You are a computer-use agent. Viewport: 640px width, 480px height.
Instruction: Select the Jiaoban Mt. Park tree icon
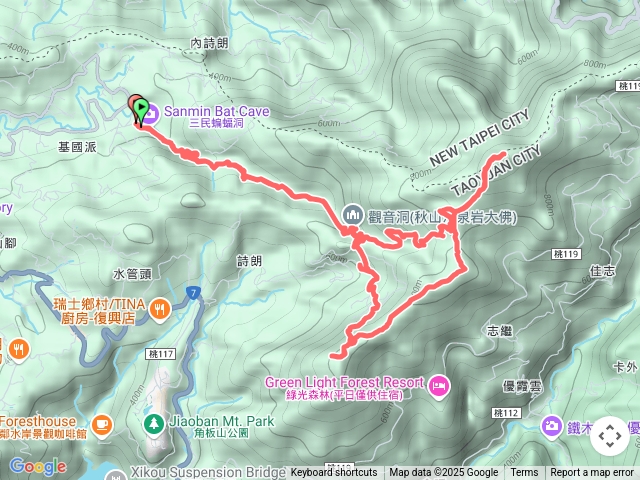(x=154, y=424)
